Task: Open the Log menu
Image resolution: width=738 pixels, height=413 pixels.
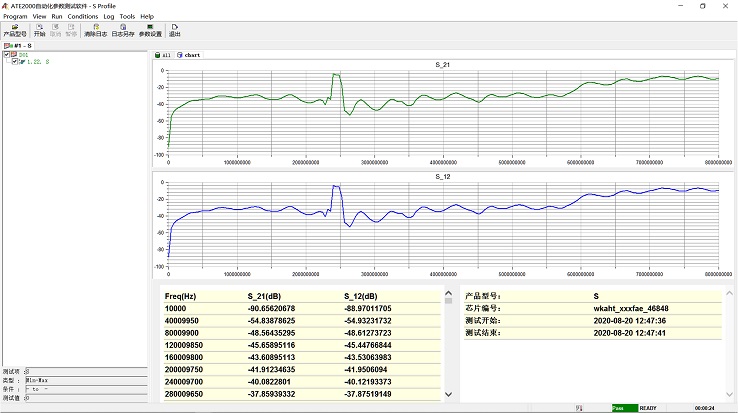Action: (109, 16)
